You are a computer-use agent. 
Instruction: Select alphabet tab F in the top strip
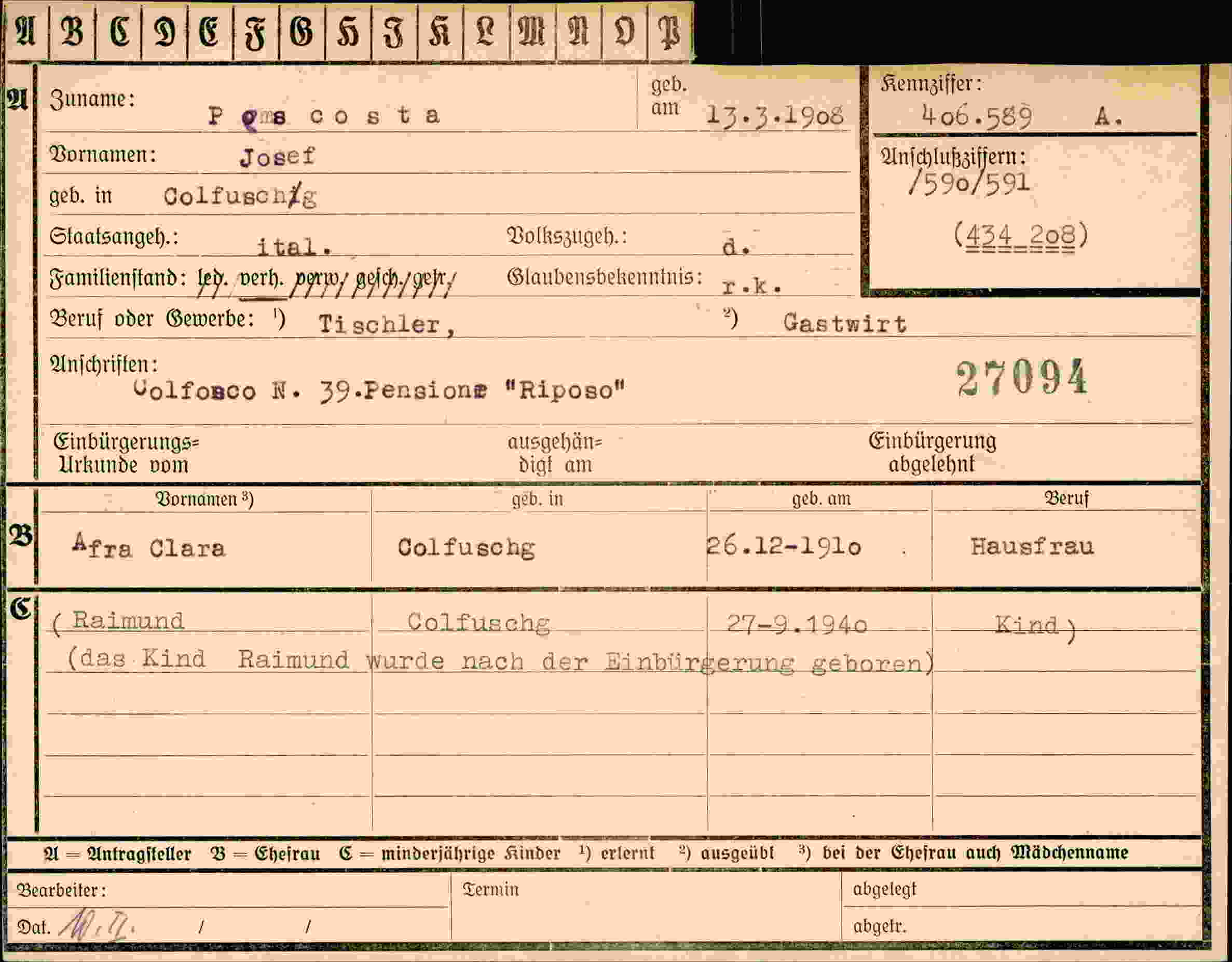tap(256, 31)
